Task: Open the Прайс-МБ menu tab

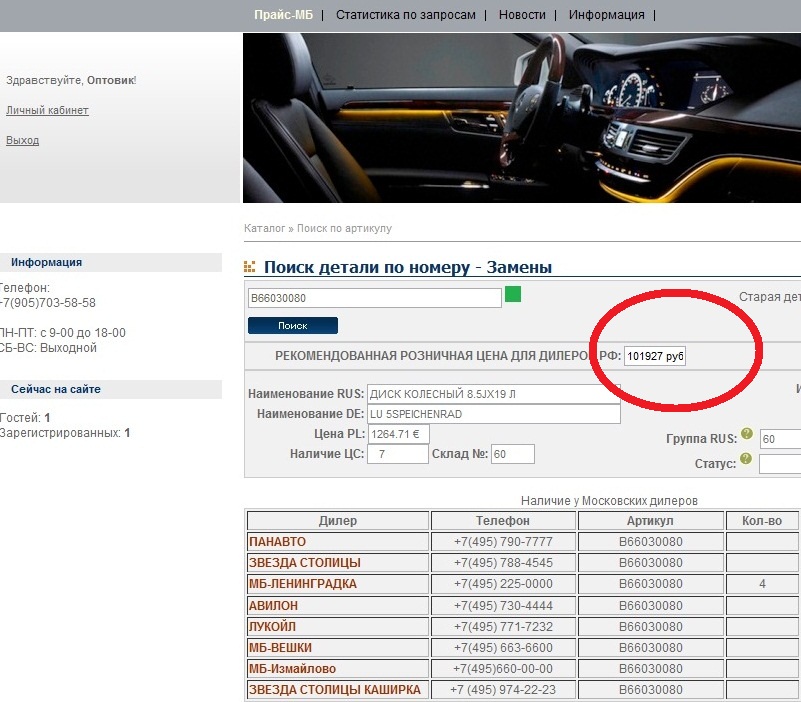Action: (284, 15)
